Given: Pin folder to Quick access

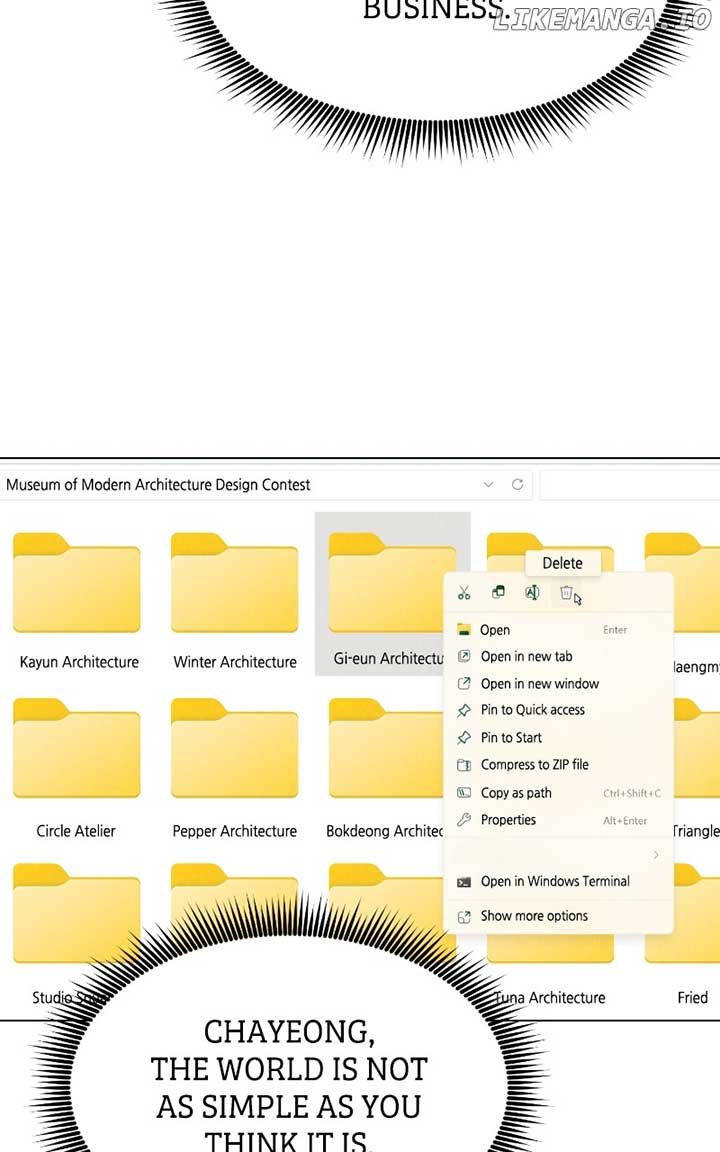Looking at the screenshot, I should [532, 710].
